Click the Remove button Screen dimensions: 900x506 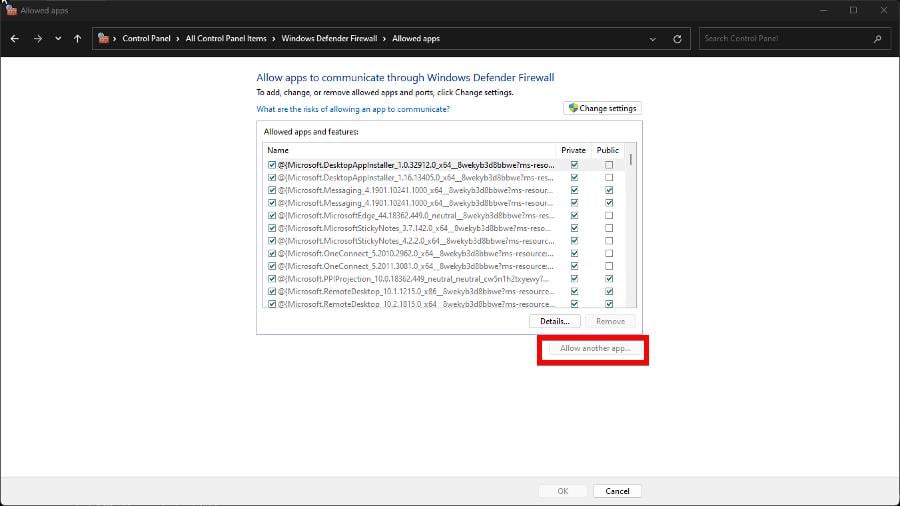610,321
